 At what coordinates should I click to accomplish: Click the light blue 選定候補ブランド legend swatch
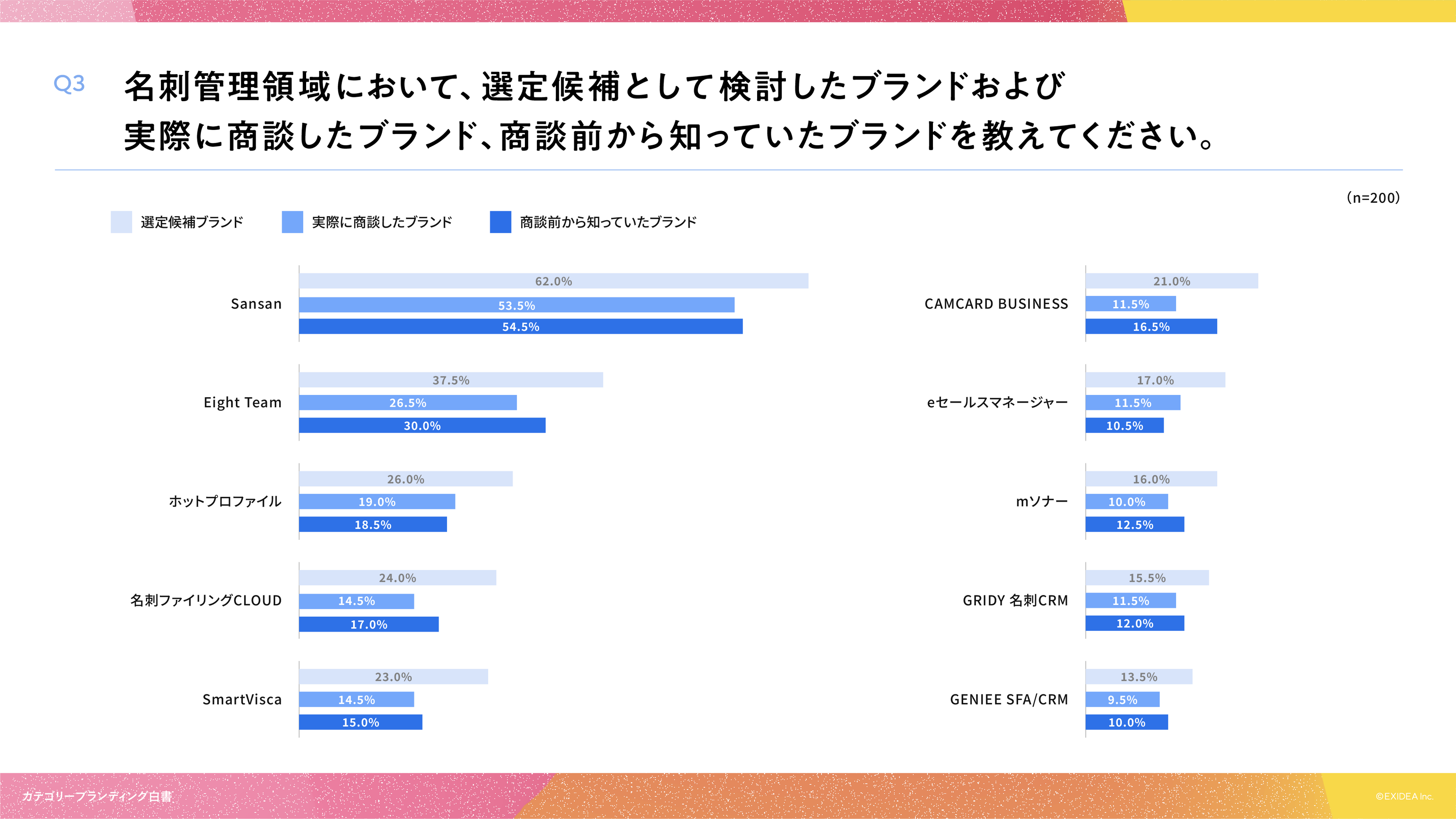(121, 222)
